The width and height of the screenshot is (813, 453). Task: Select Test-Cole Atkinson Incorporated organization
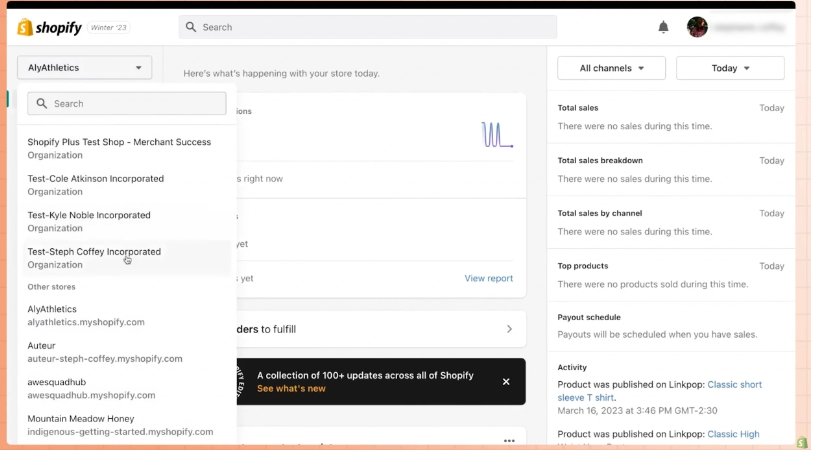(x=96, y=184)
